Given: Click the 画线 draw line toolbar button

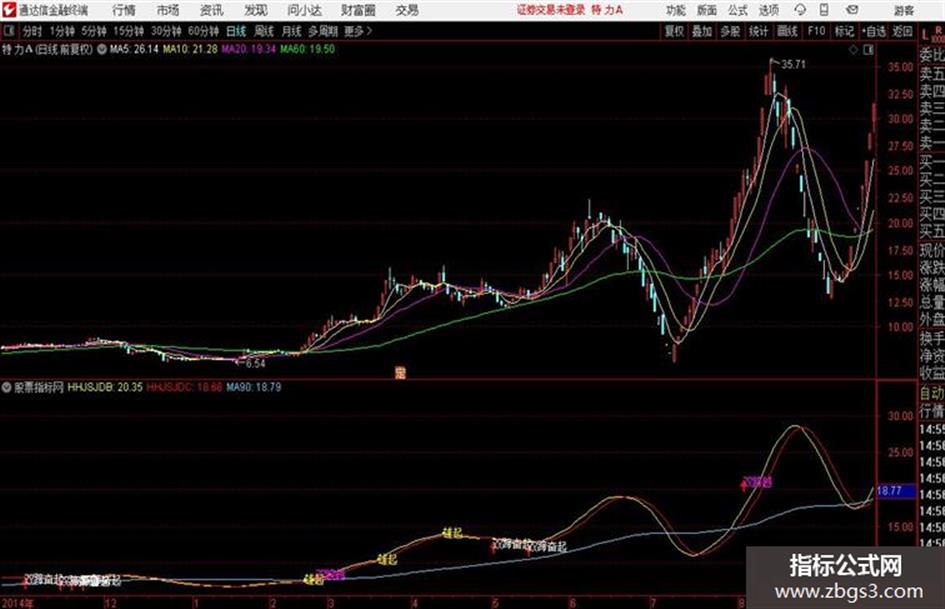Looking at the screenshot, I should (x=787, y=31).
